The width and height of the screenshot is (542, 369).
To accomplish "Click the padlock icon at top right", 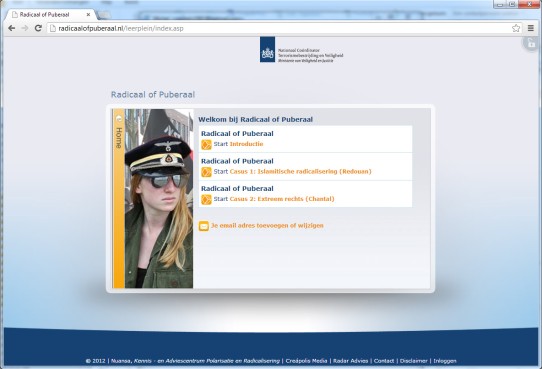I will [x=530, y=44].
